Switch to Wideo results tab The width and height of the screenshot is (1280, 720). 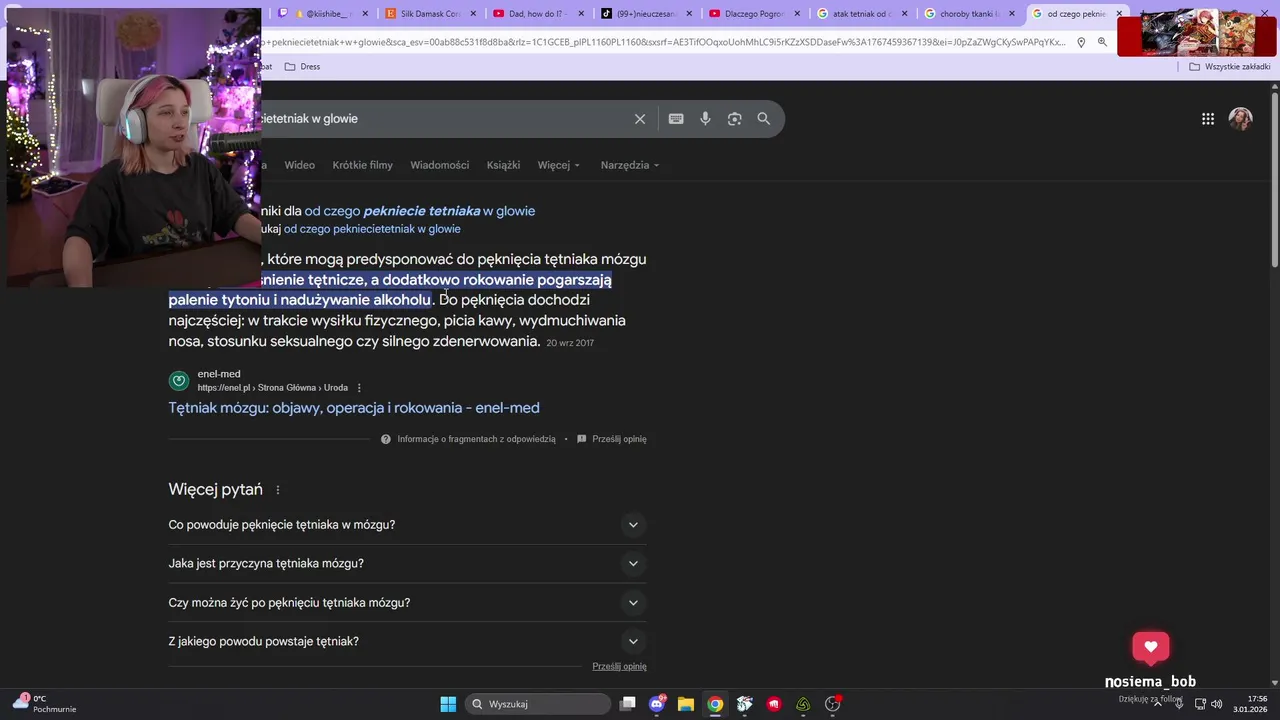click(299, 165)
